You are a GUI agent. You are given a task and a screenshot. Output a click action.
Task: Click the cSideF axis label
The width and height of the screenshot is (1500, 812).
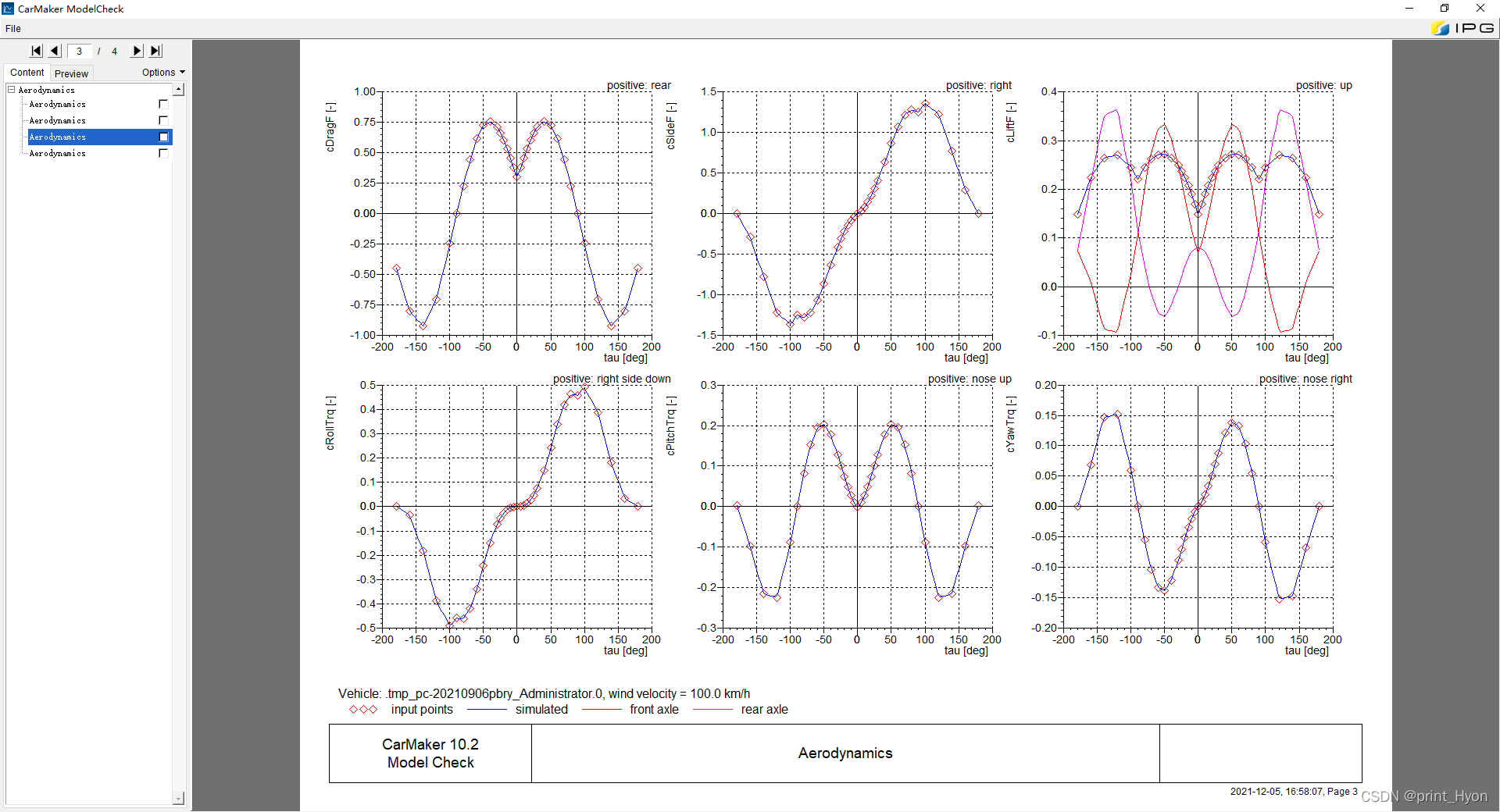click(671, 126)
